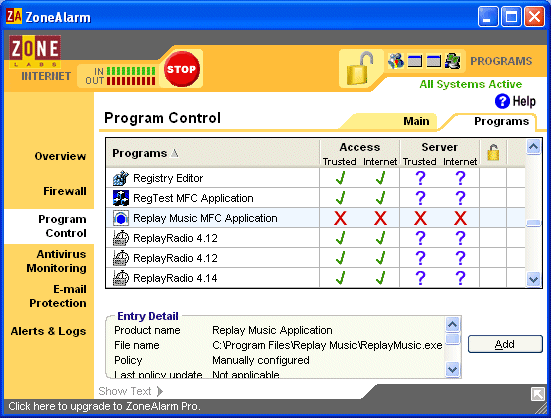Click the ReplayMusic.exe file path text
The height and width of the screenshot is (418, 551).
pyautogui.click(x=327, y=346)
